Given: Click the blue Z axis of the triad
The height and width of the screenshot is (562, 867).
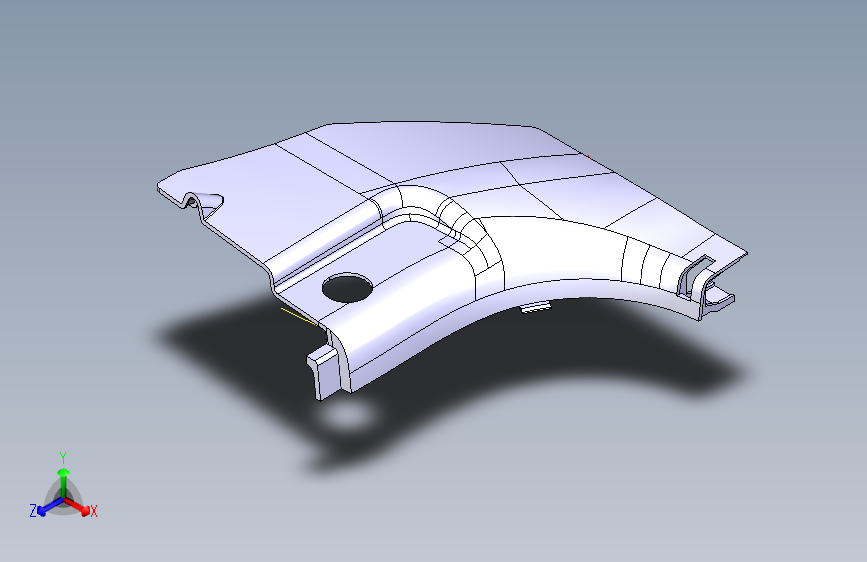Looking at the screenshot, I should [x=50, y=507].
